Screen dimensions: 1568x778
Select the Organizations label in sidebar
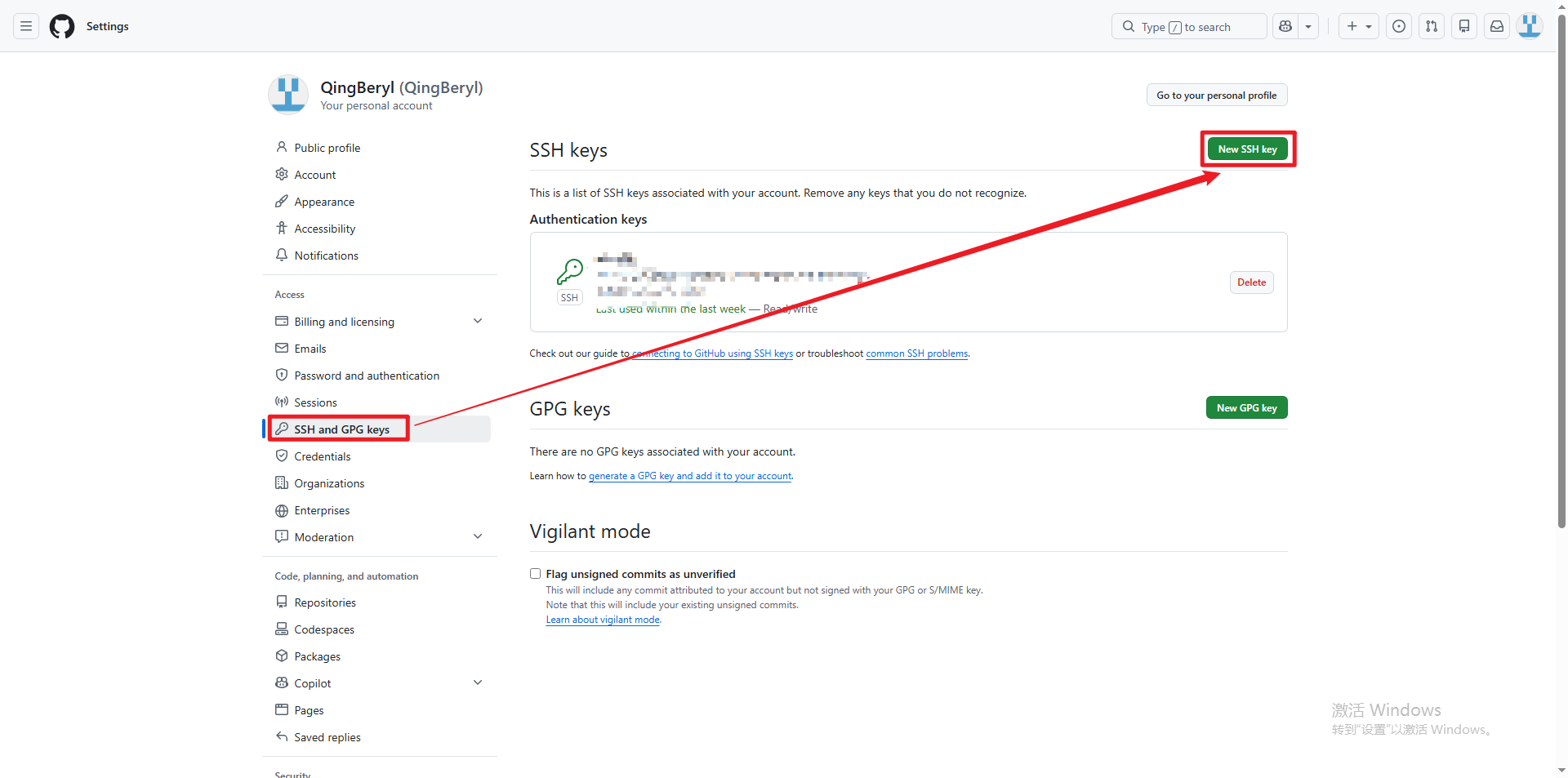click(329, 483)
